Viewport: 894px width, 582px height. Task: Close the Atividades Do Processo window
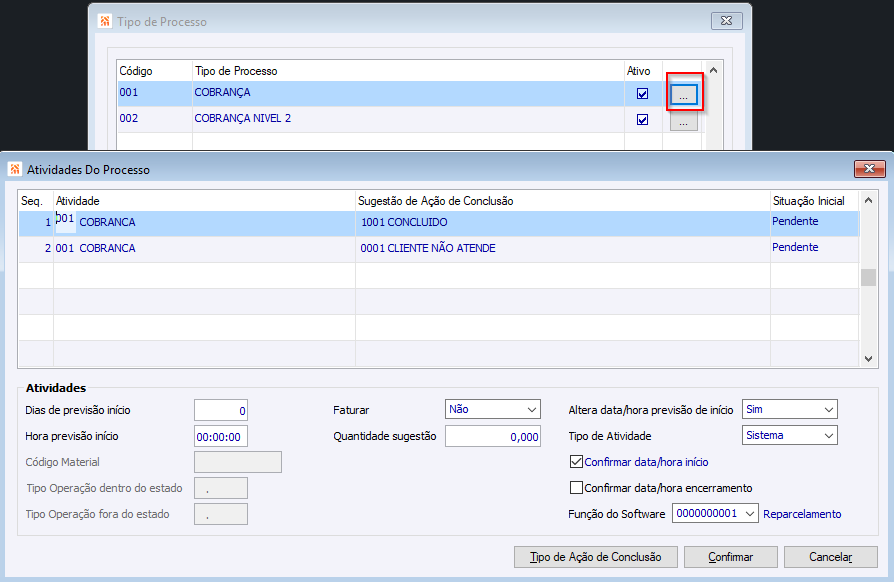(x=869, y=169)
